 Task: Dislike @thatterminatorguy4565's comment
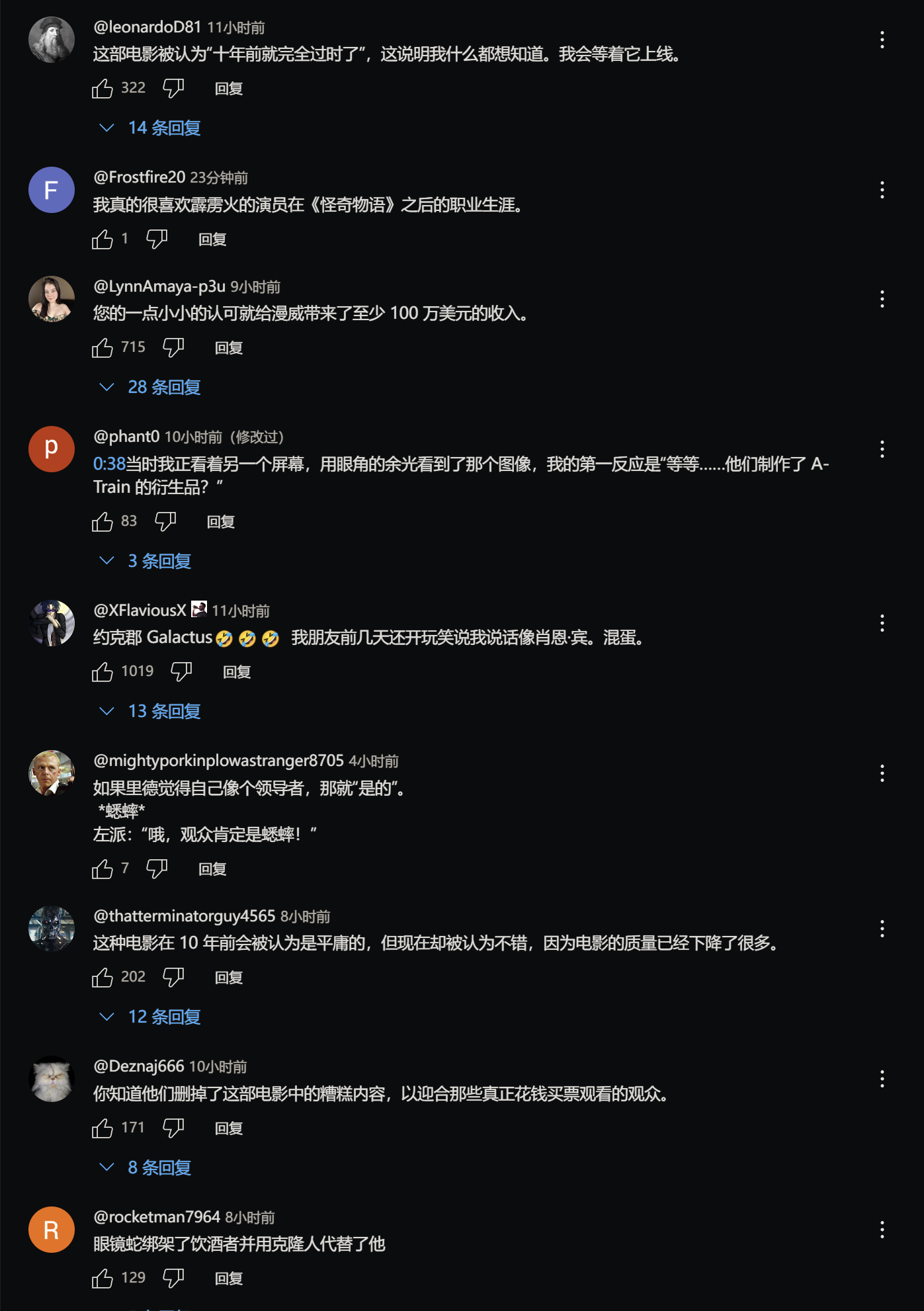(173, 977)
